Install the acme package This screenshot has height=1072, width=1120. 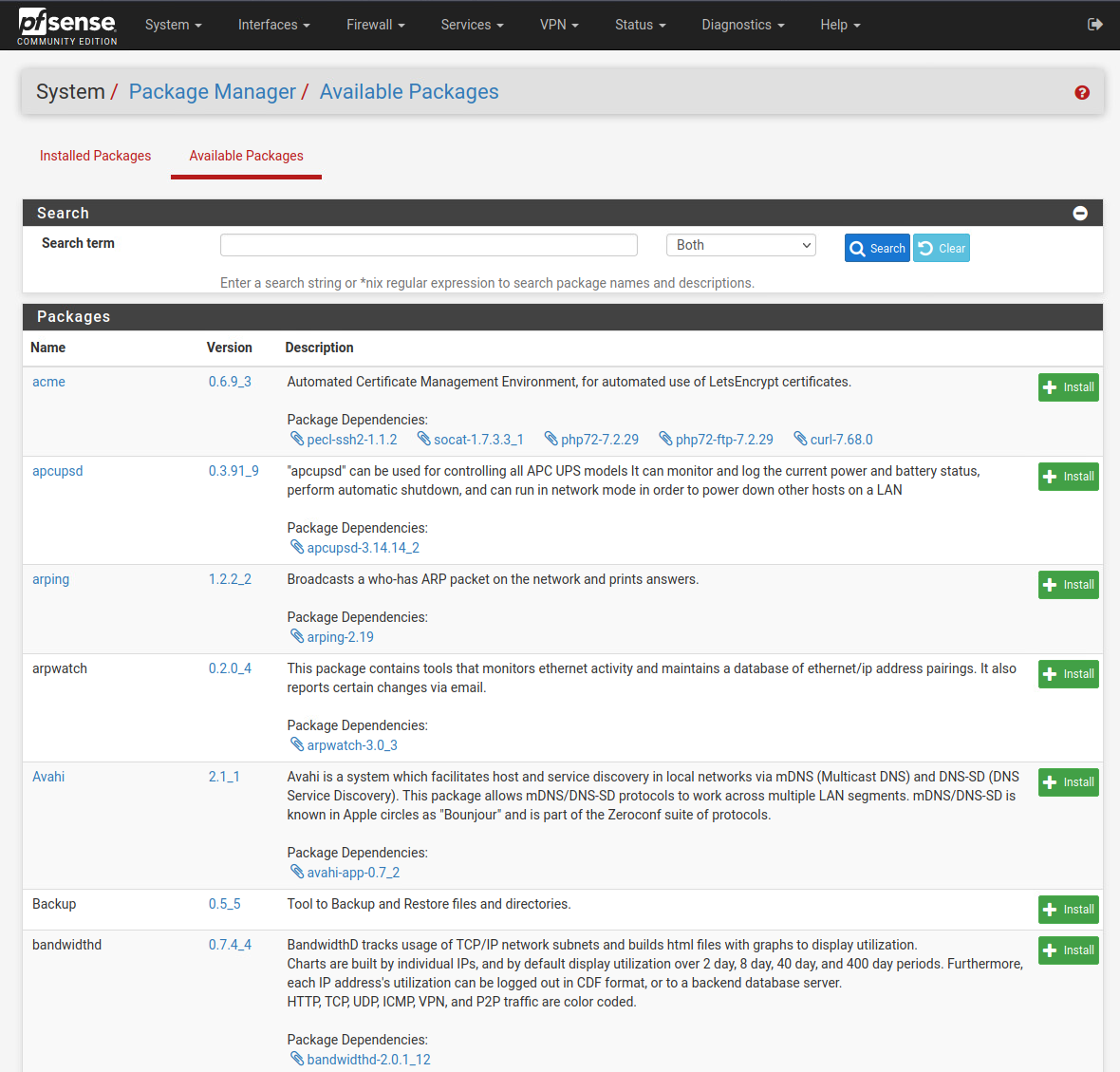click(x=1068, y=387)
